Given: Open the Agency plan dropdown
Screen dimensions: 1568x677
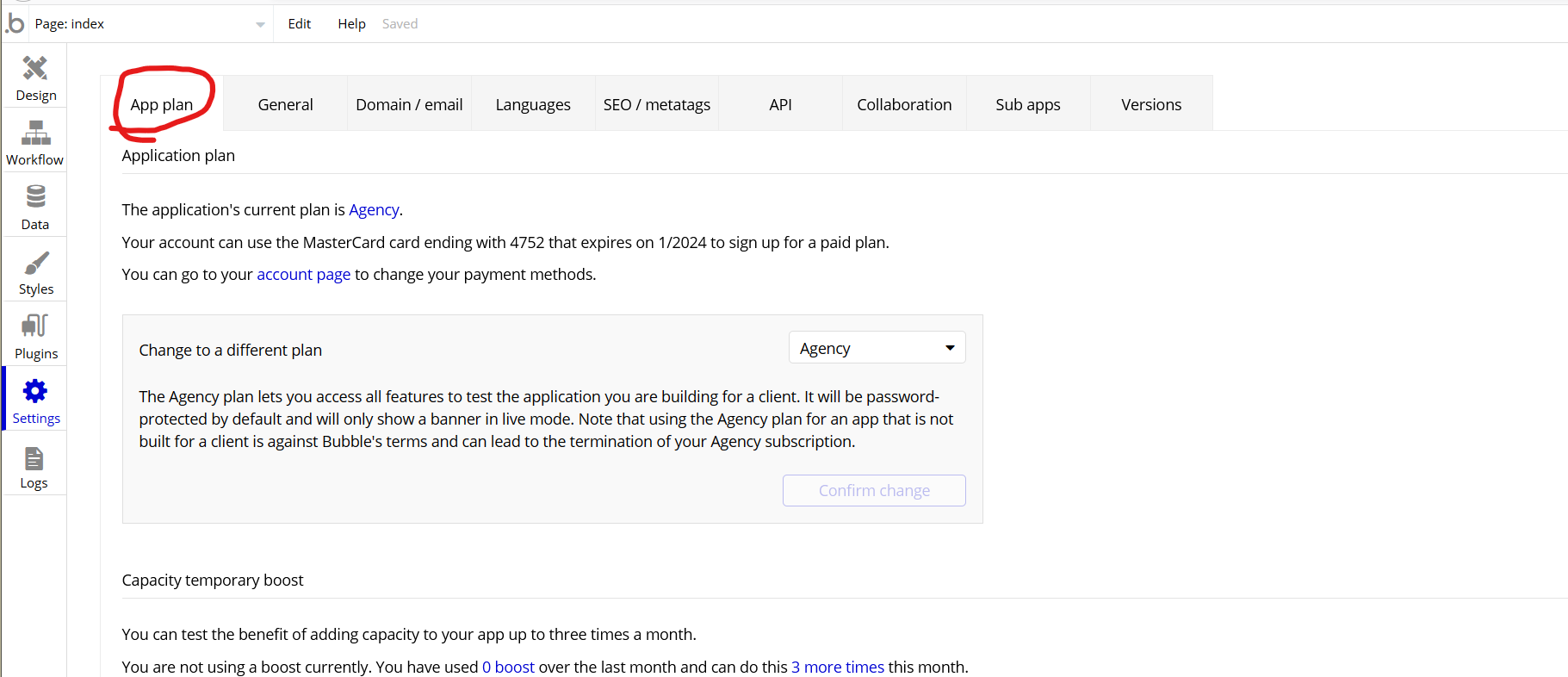Looking at the screenshot, I should 877,348.
